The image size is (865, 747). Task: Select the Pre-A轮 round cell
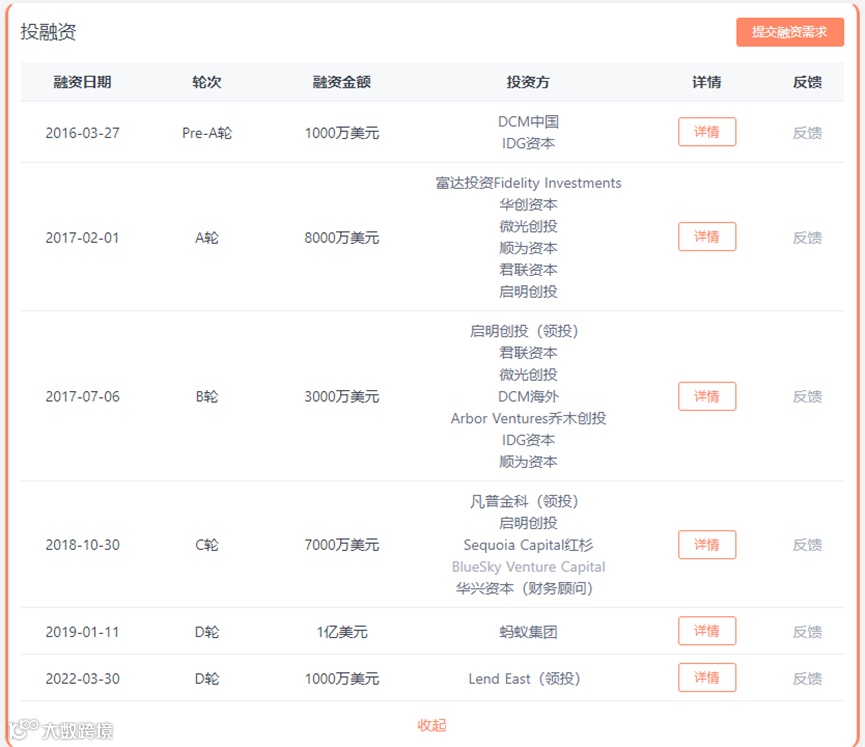pyautogui.click(x=207, y=133)
